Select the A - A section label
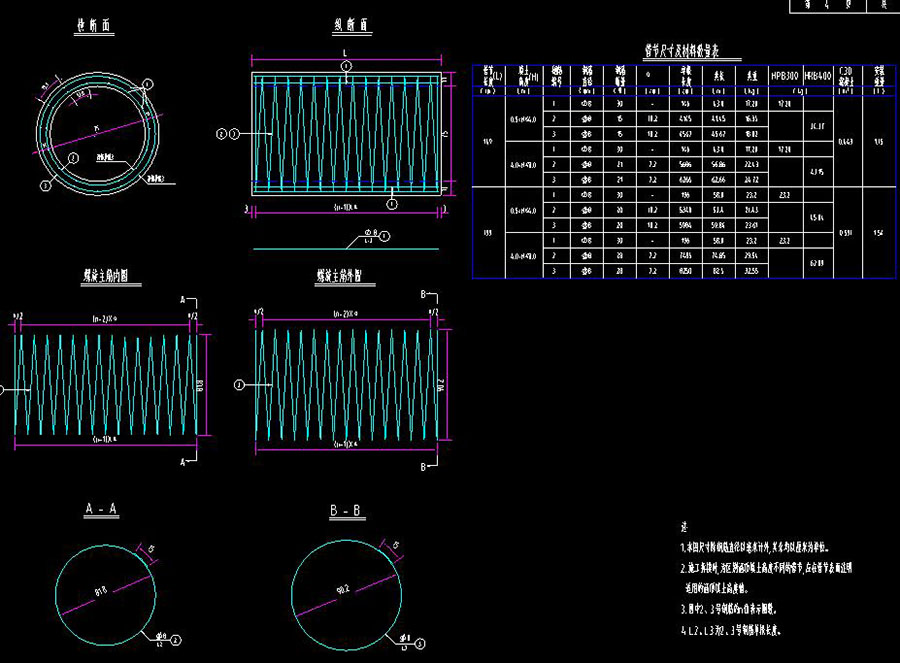Image resolution: width=900 pixels, height=663 pixels. click(100, 510)
